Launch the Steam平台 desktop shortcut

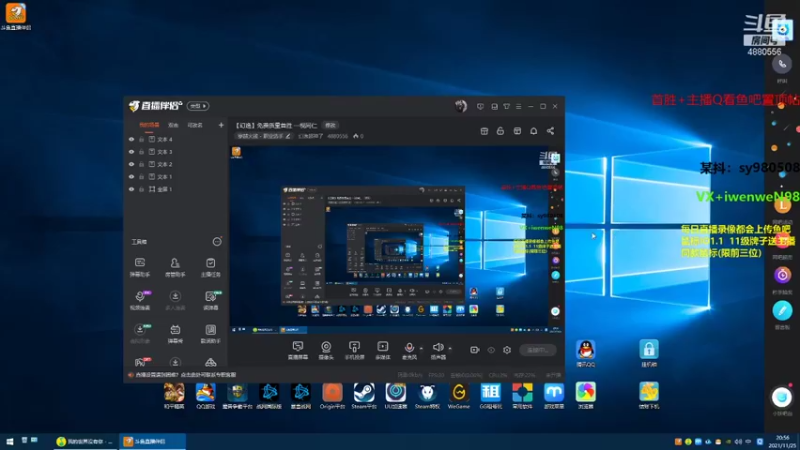point(364,396)
